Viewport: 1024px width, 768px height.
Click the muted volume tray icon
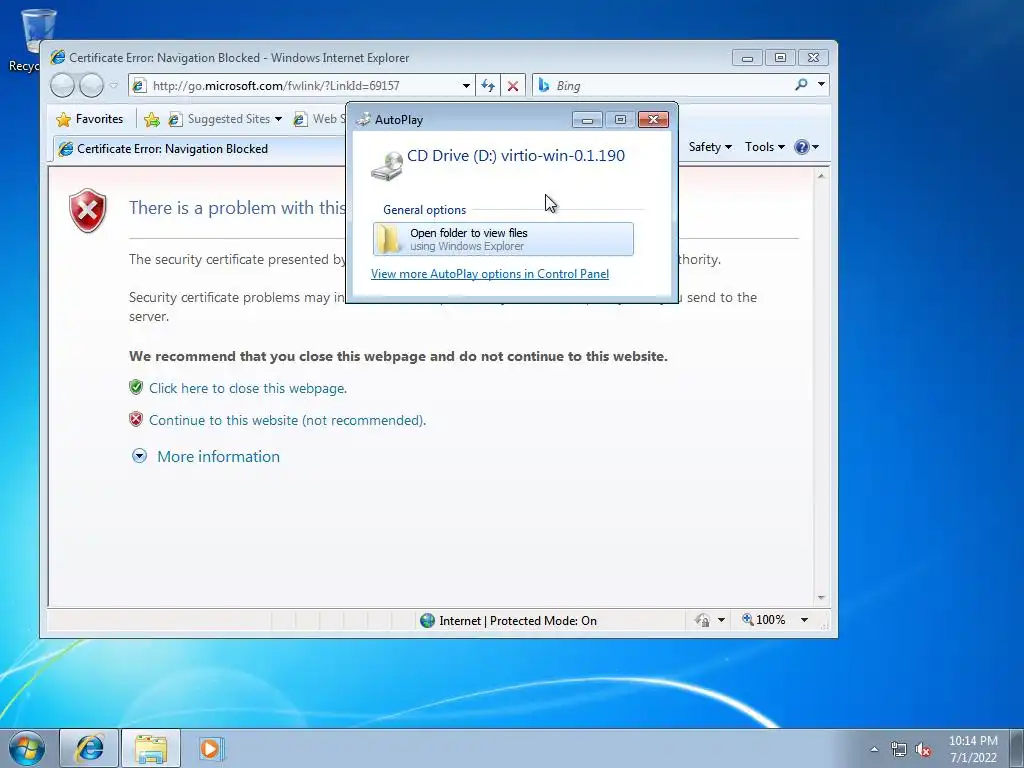923,750
